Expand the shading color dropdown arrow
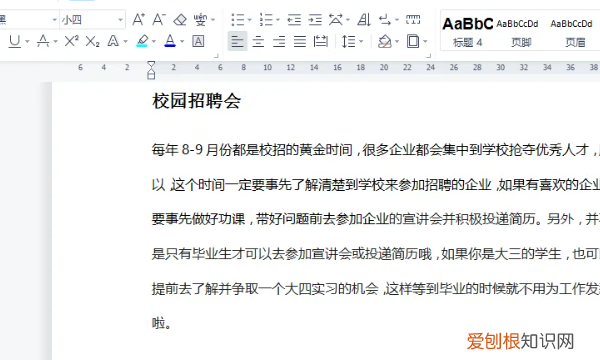The image size is (600, 360). click(397, 41)
